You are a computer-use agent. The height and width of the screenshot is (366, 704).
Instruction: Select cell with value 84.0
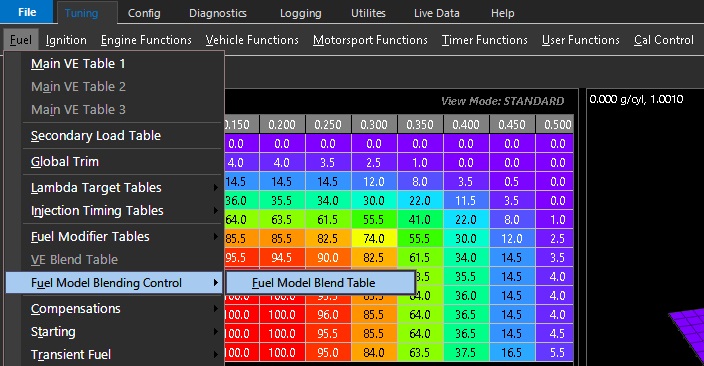[374, 353]
